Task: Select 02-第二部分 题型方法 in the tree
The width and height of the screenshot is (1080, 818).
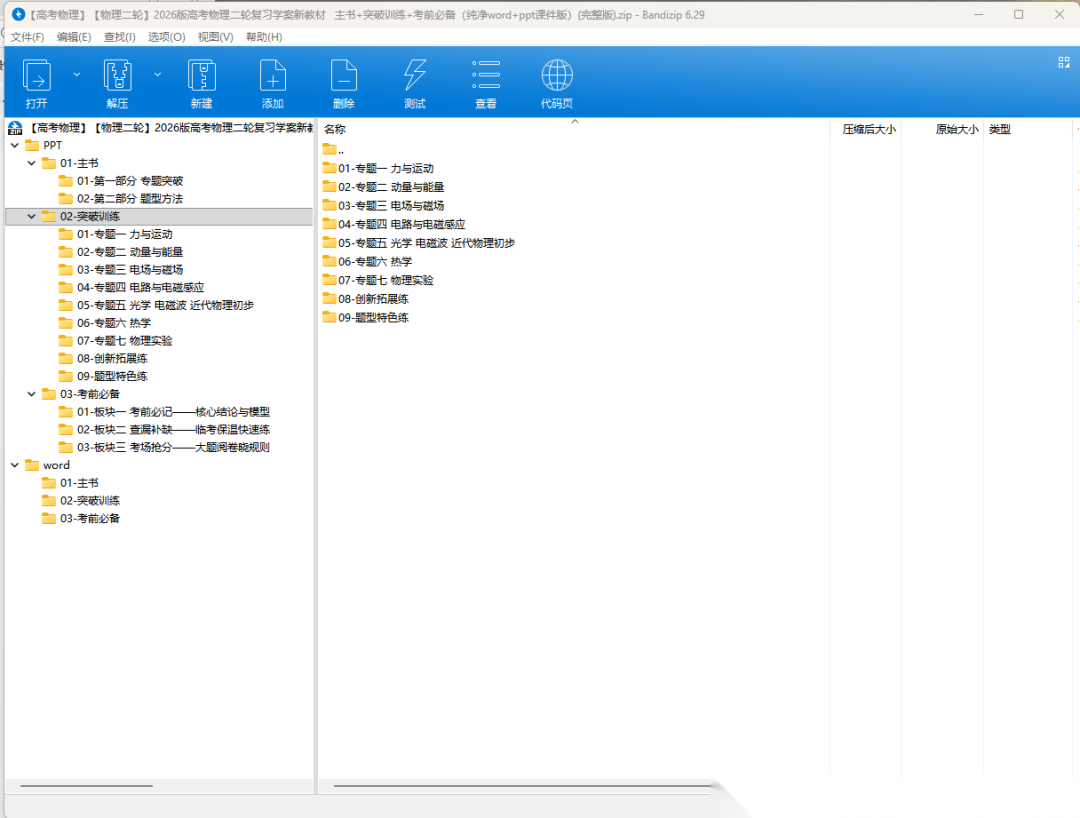Action: (130, 199)
